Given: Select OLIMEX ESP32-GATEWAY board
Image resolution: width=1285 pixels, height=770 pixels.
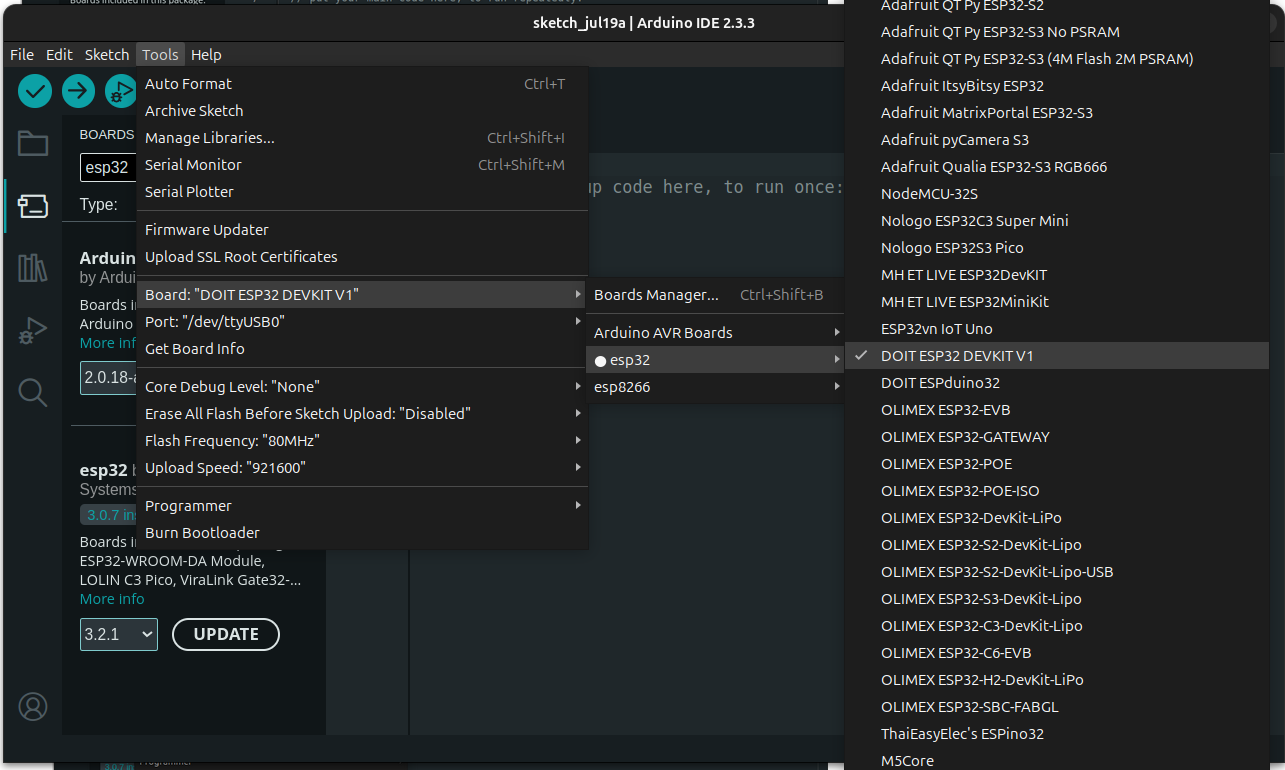Looking at the screenshot, I should pos(1056,437).
